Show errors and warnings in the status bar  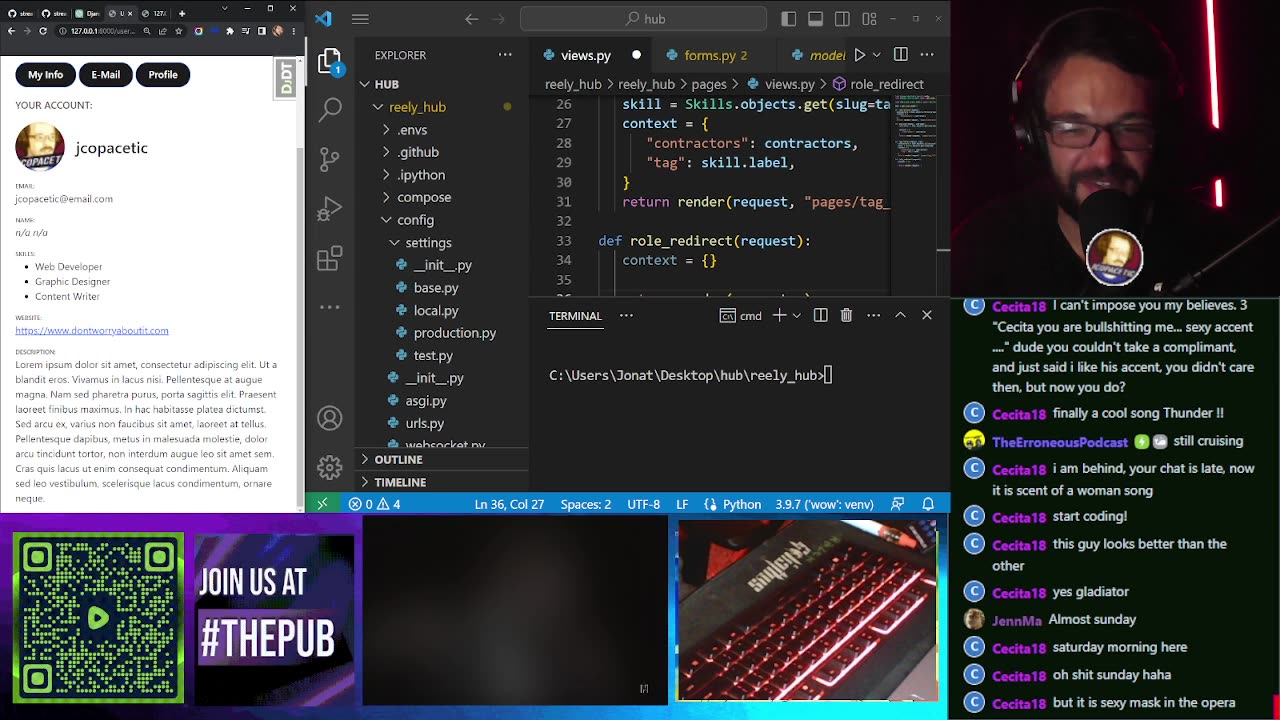pos(375,504)
